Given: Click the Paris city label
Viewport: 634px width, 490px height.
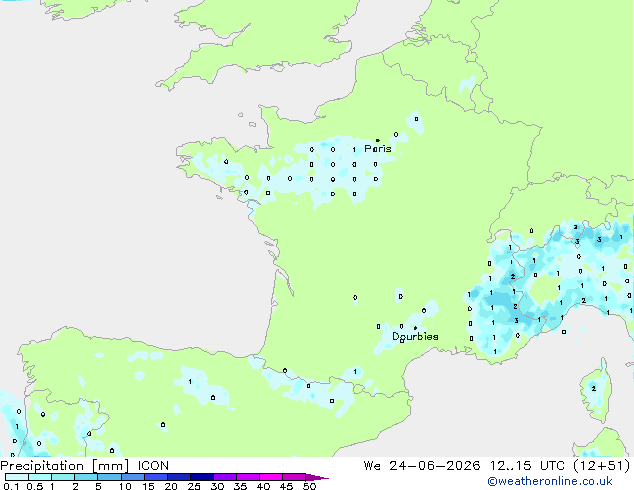Looking at the screenshot, I should coord(378,149).
